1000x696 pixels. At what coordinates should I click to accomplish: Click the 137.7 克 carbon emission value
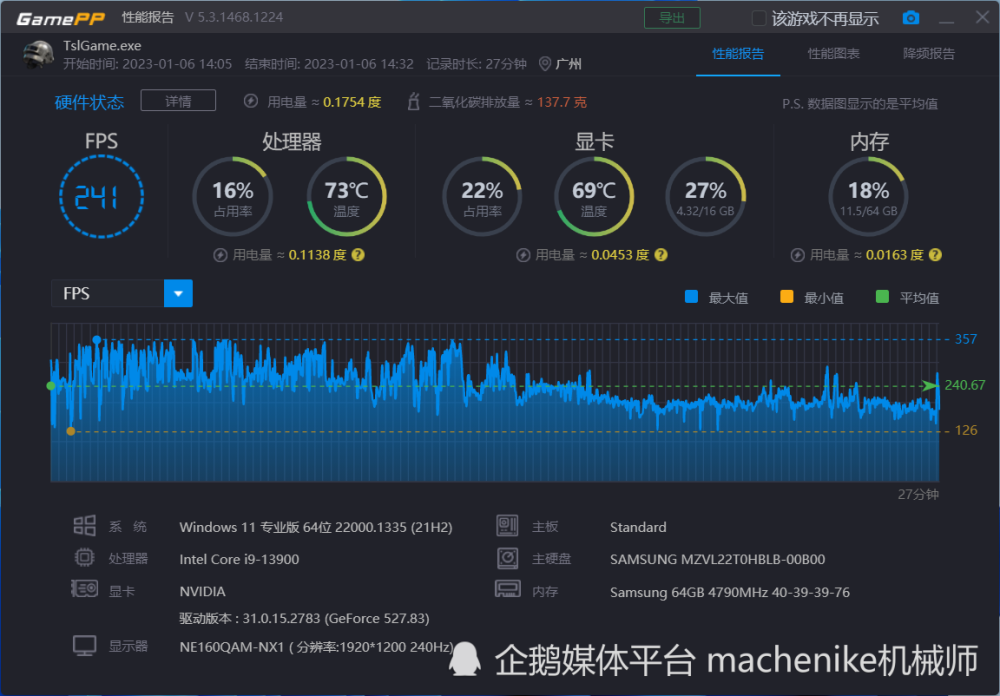coord(562,102)
